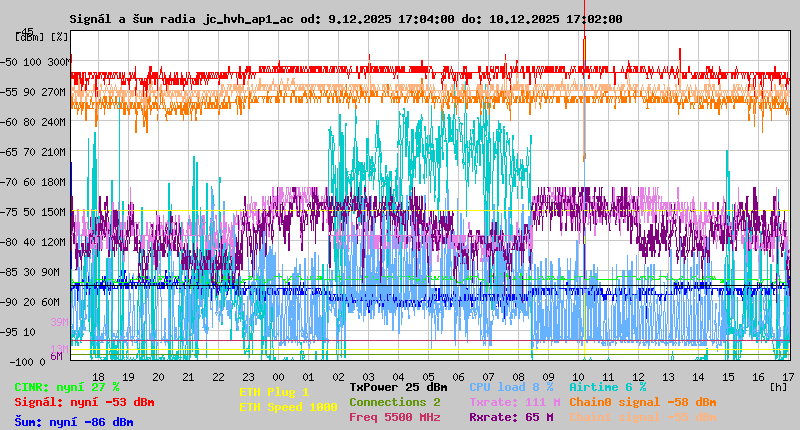Select the Airtime legend entry
The image size is (800, 430).
point(607,386)
